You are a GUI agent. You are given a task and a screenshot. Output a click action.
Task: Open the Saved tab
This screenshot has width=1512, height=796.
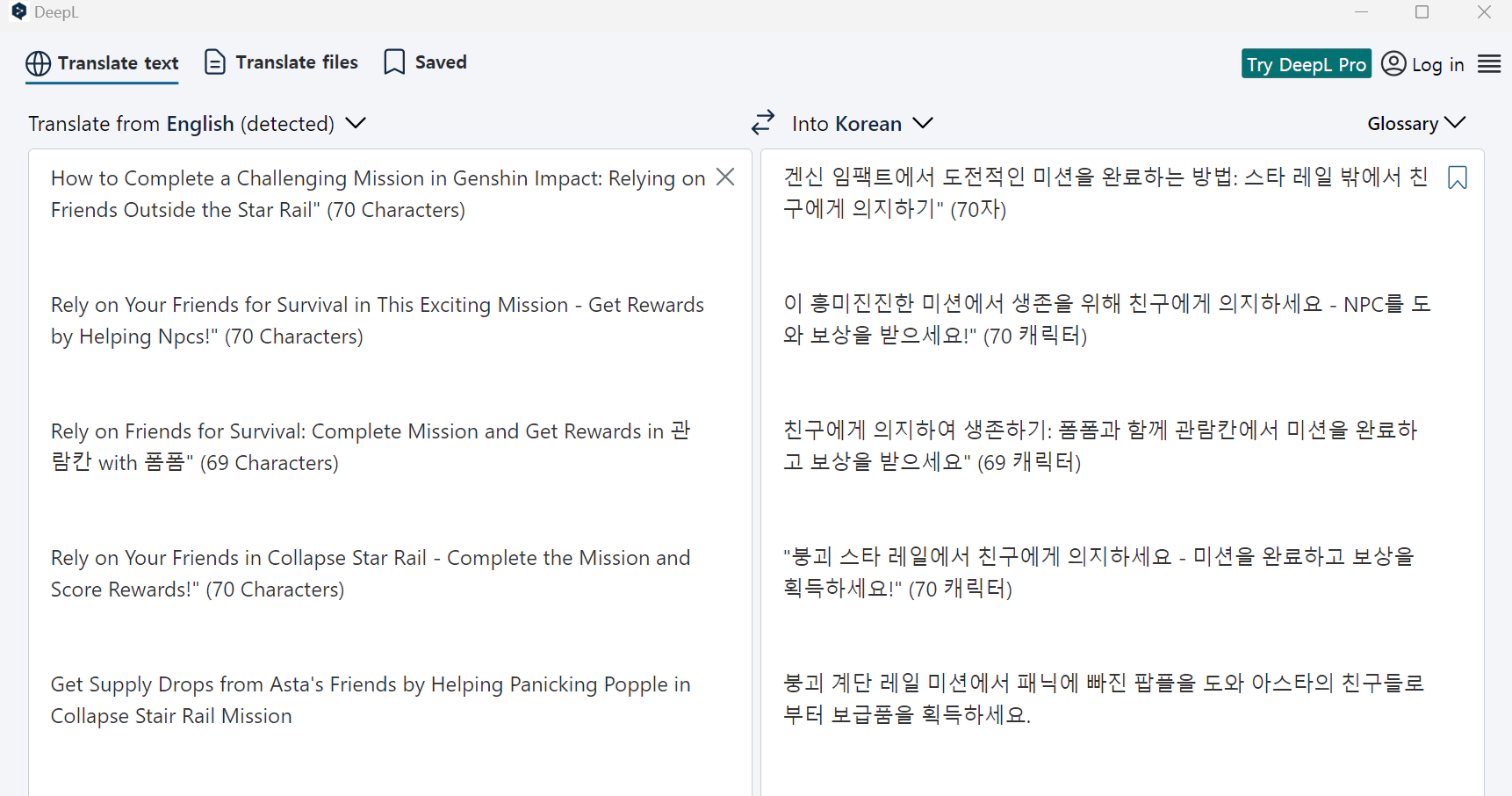point(425,62)
